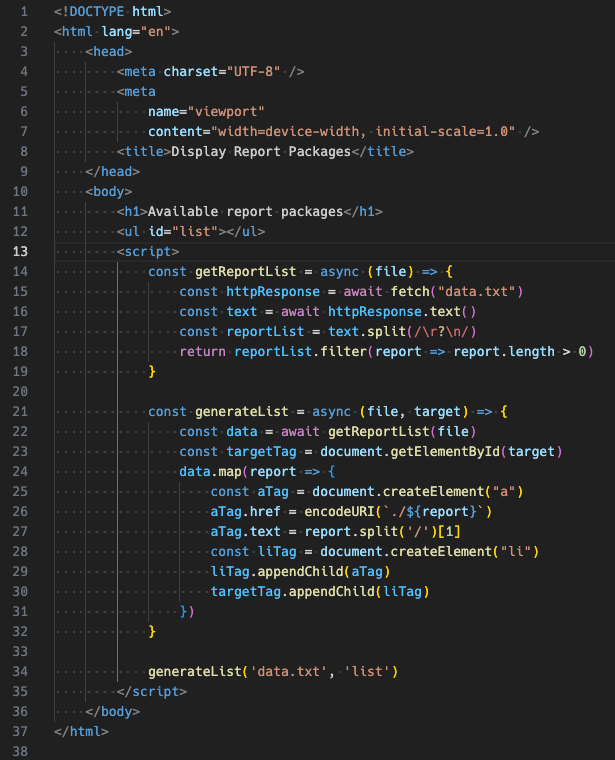Click the encodeURI call
This screenshot has width=615, height=760.
click(x=398, y=512)
